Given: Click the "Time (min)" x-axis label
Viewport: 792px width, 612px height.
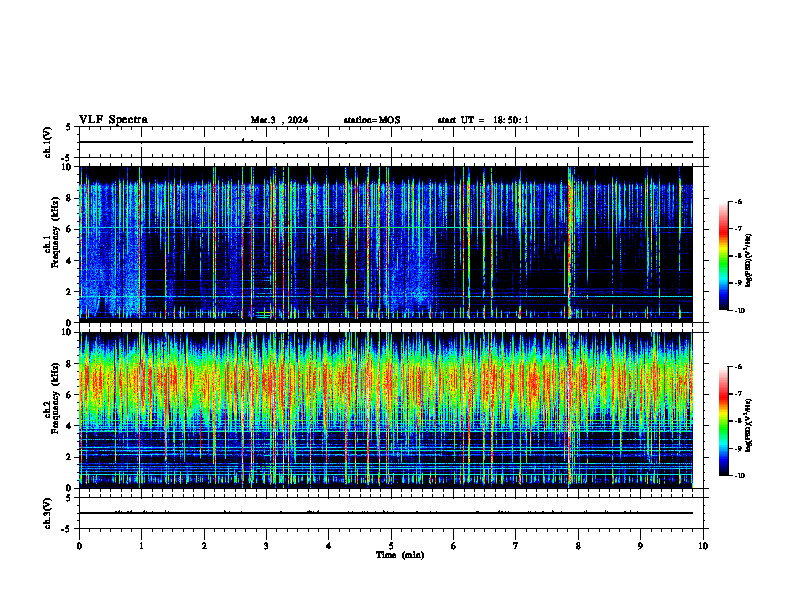Looking at the screenshot, I should (x=400, y=555).
